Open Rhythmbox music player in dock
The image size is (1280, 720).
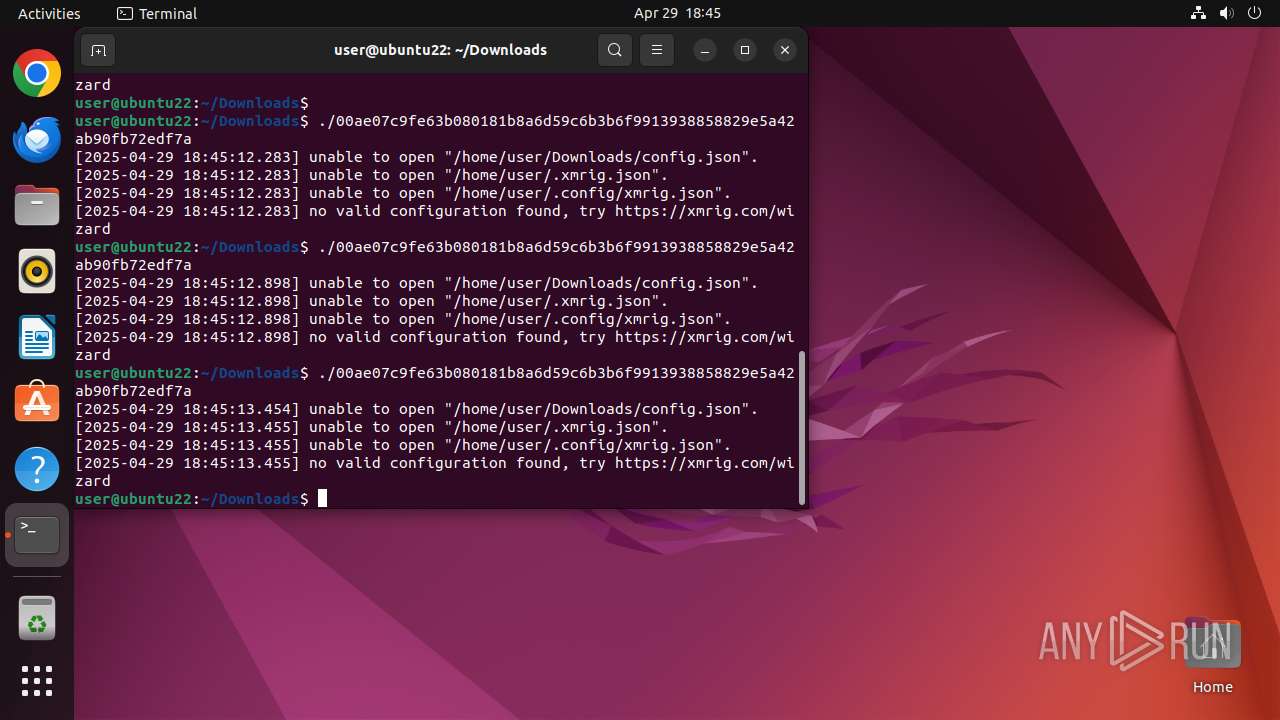click(37, 271)
